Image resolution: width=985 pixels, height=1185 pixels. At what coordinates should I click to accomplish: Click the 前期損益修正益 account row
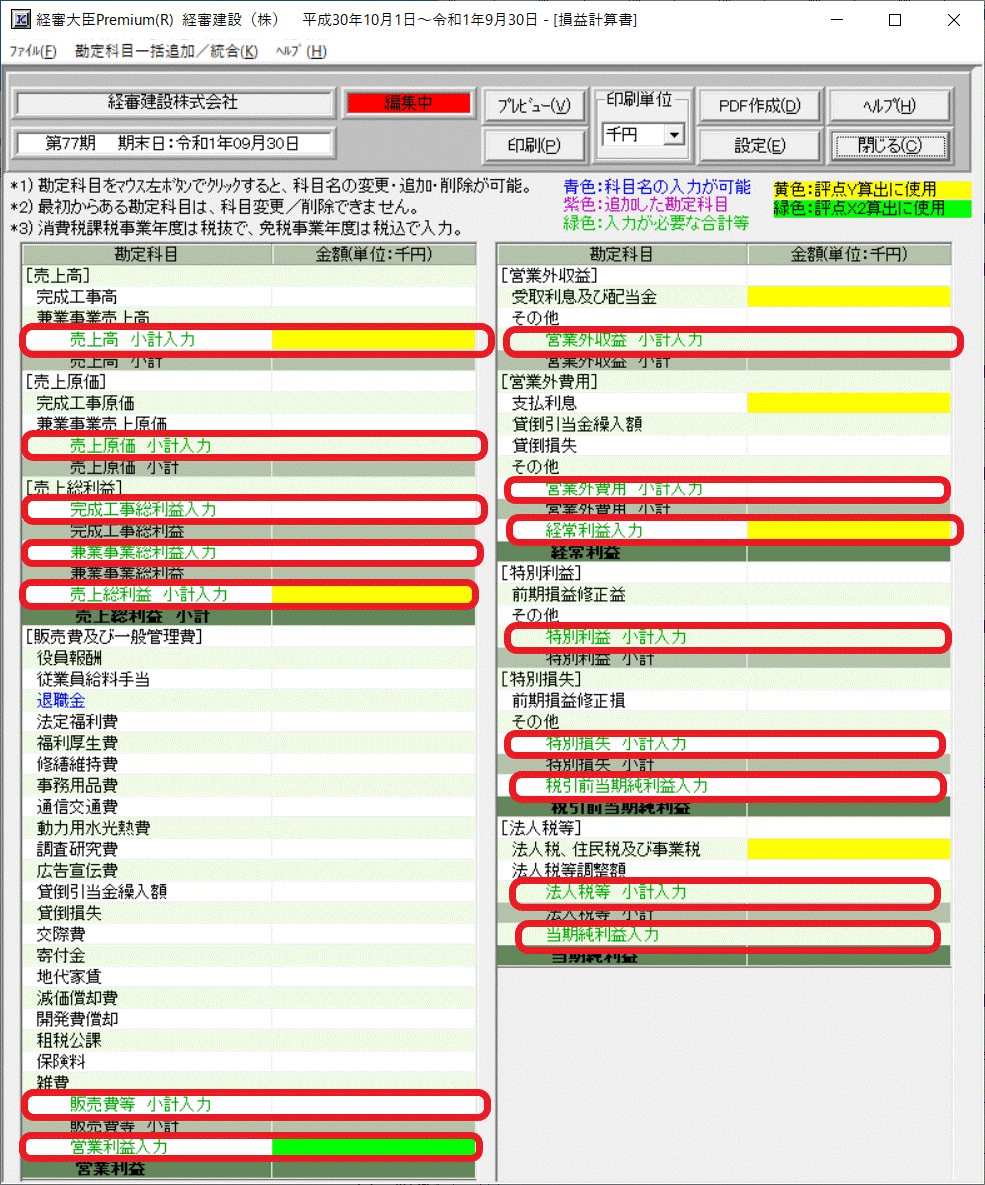[x=723, y=594]
